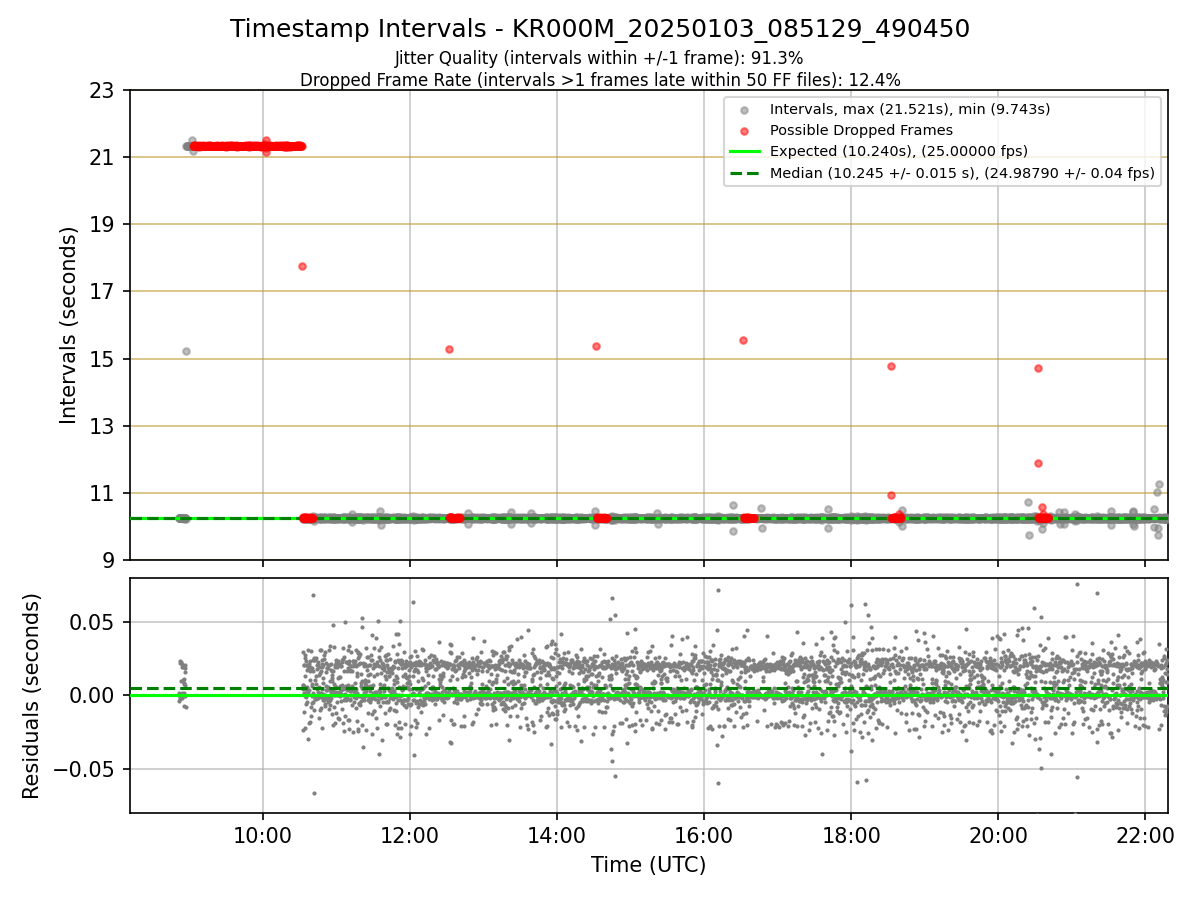
Task: Select the gray dot marker beside the Intervals legend entry
Action: click(x=744, y=110)
